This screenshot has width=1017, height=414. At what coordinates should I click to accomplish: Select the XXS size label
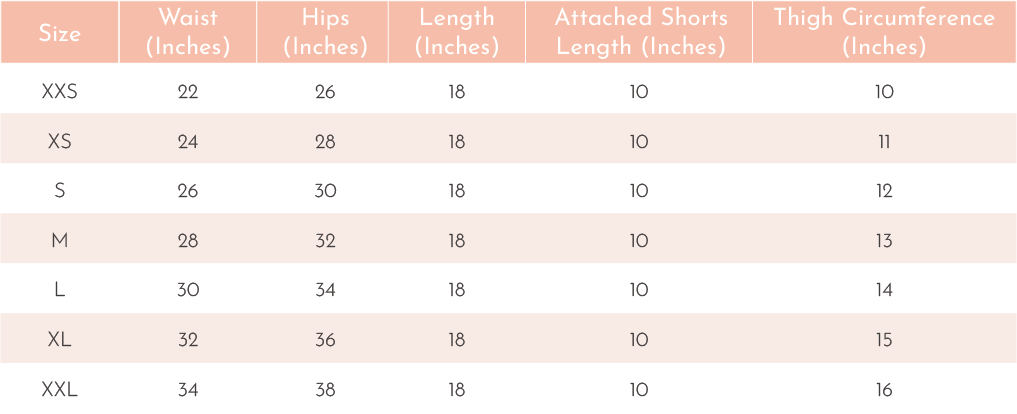tap(59, 92)
